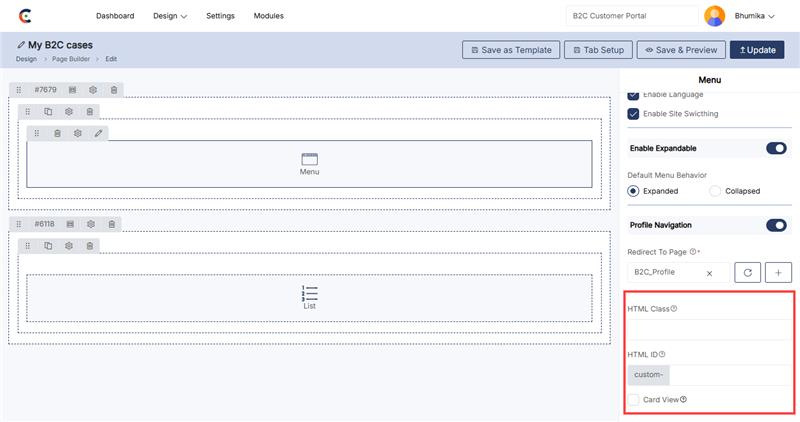This screenshot has width=800, height=422.
Task: Toggle Enable Expandable switch off
Action: tap(776, 148)
